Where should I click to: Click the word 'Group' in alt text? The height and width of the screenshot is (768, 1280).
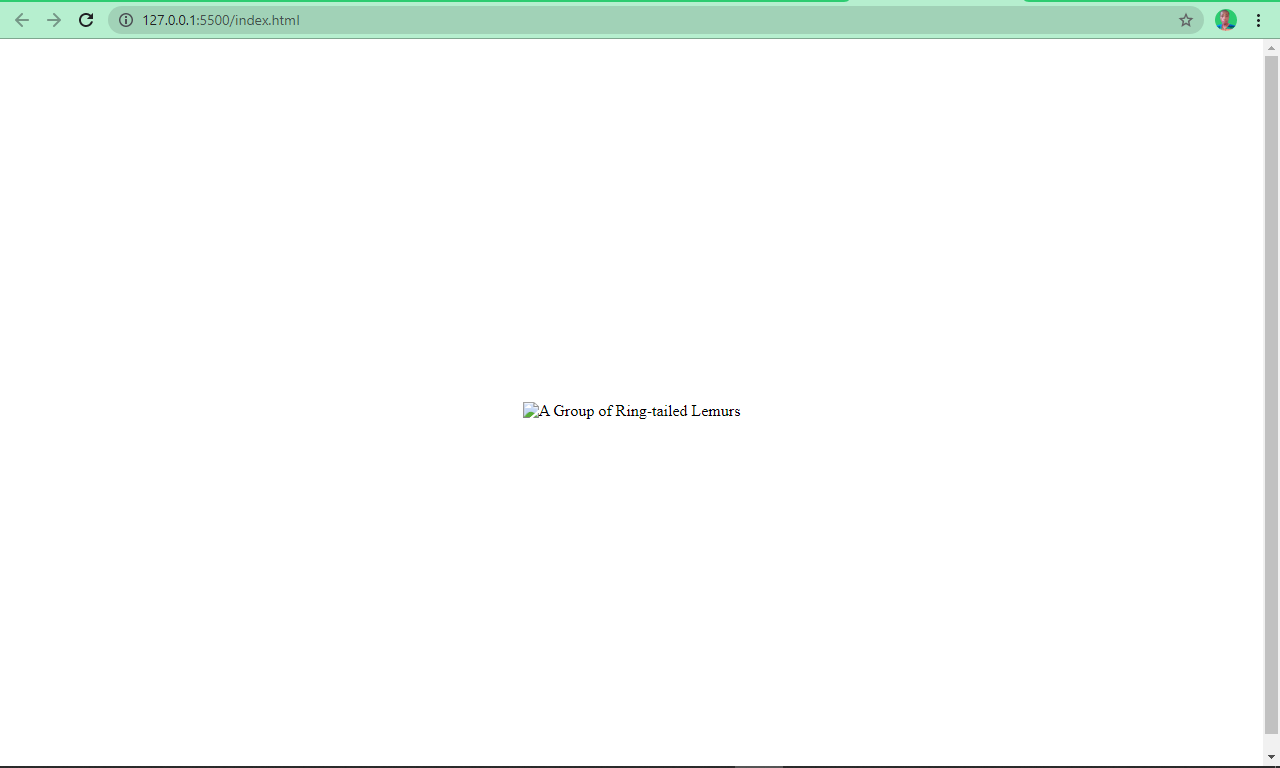coord(574,411)
